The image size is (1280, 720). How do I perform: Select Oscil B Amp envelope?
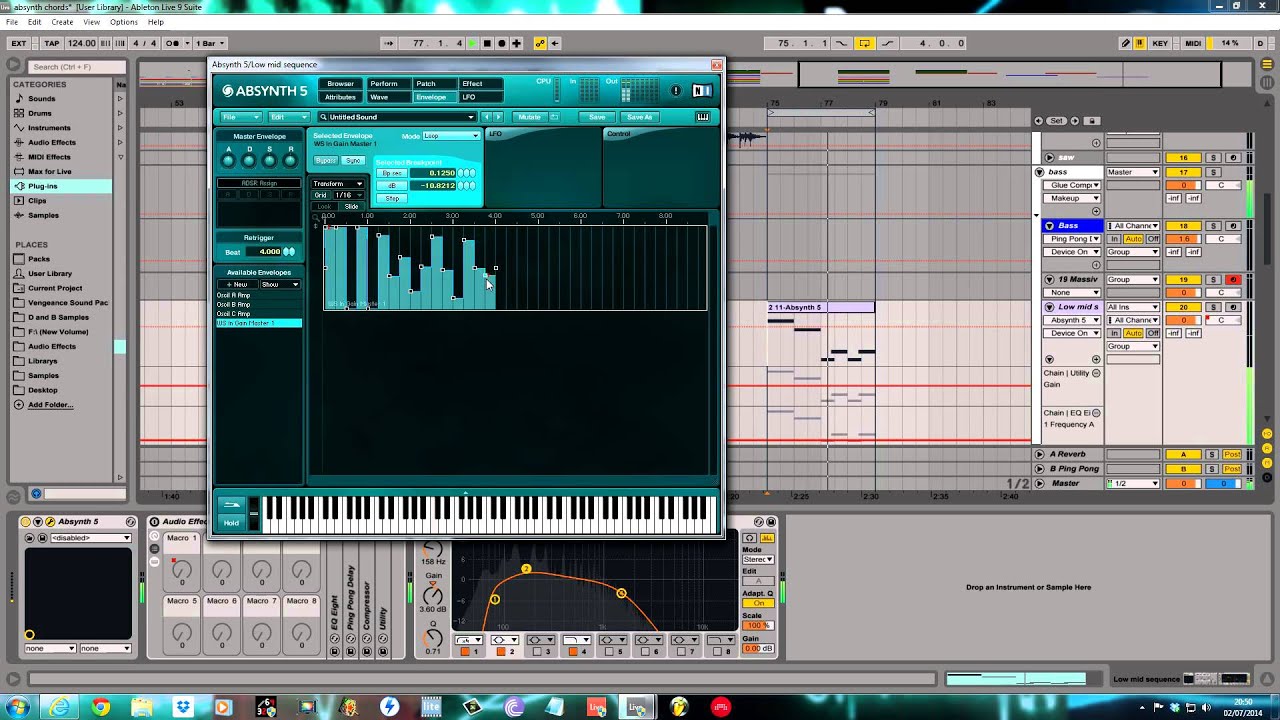pyautogui.click(x=259, y=305)
